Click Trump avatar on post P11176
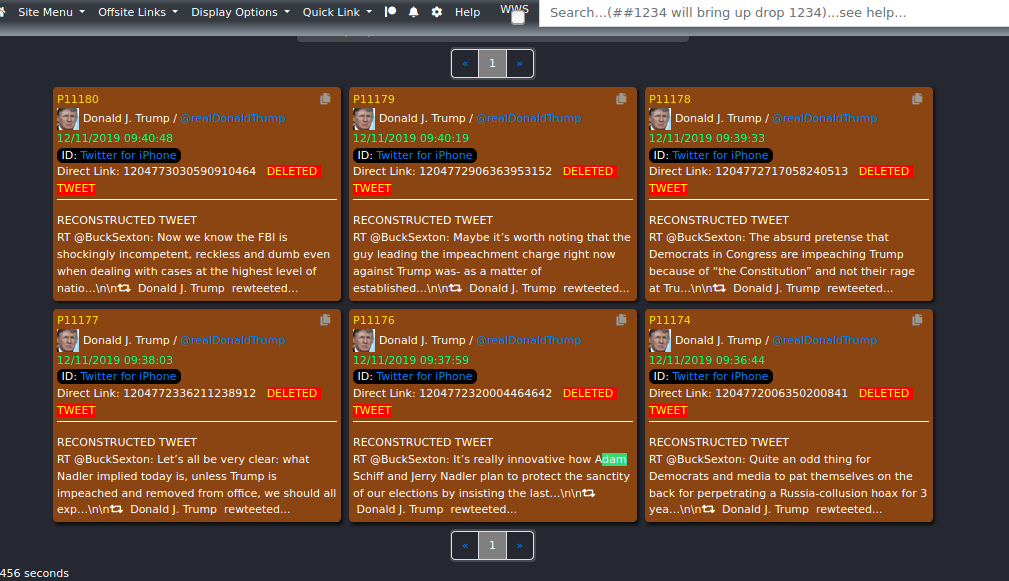This screenshot has width=1009, height=581. pyautogui.click(x=364, y=340)
